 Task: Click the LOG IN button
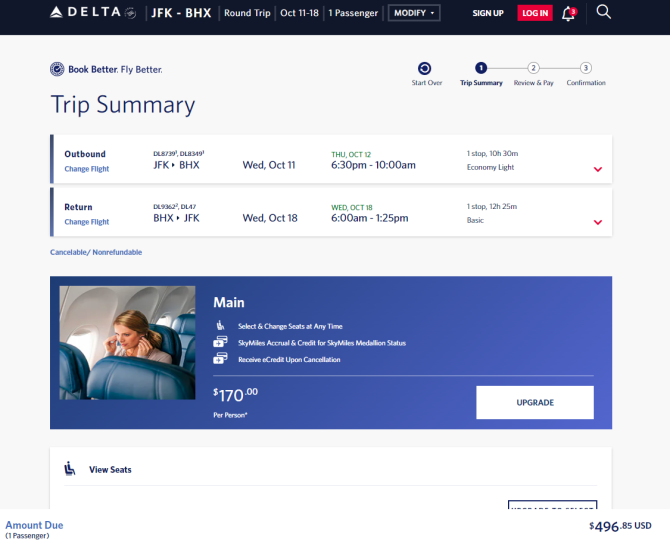(x=535, y=13)
